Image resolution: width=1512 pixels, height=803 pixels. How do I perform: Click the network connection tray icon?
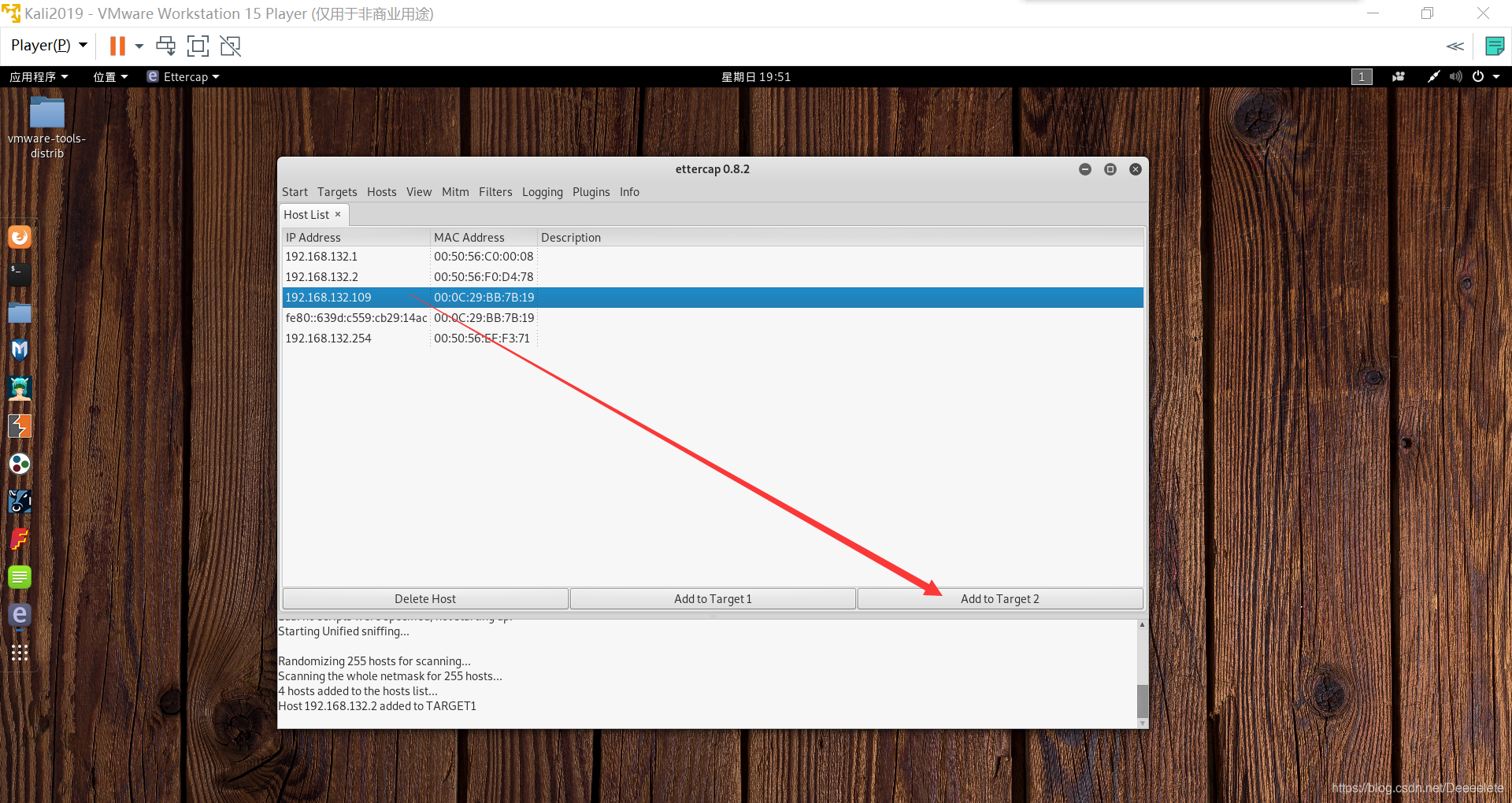[1433, 76]
